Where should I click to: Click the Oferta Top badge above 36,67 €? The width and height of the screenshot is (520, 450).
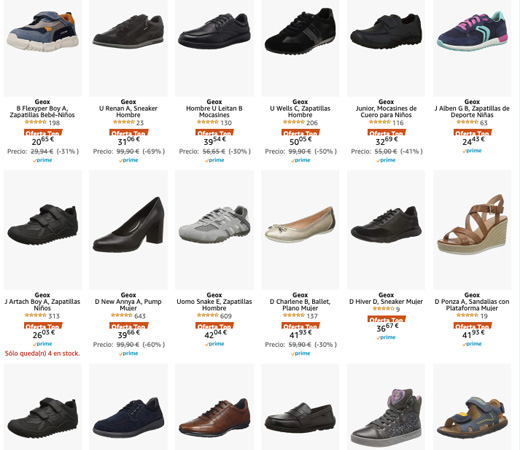point(386,319)
